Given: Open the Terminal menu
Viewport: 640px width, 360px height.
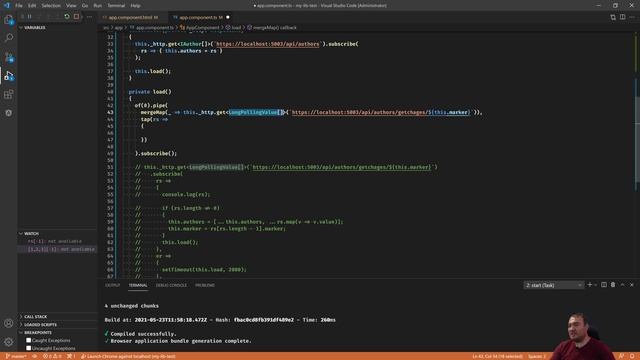Looking at the screenshot, I should (116, 6).
